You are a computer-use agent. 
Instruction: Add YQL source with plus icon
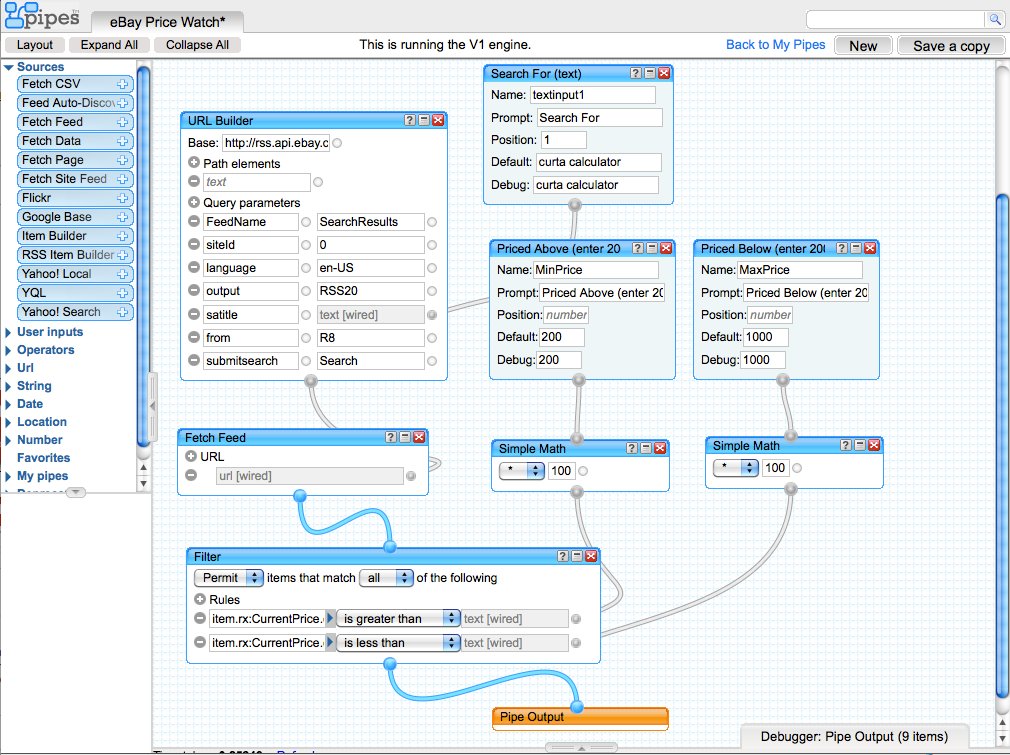122,293
